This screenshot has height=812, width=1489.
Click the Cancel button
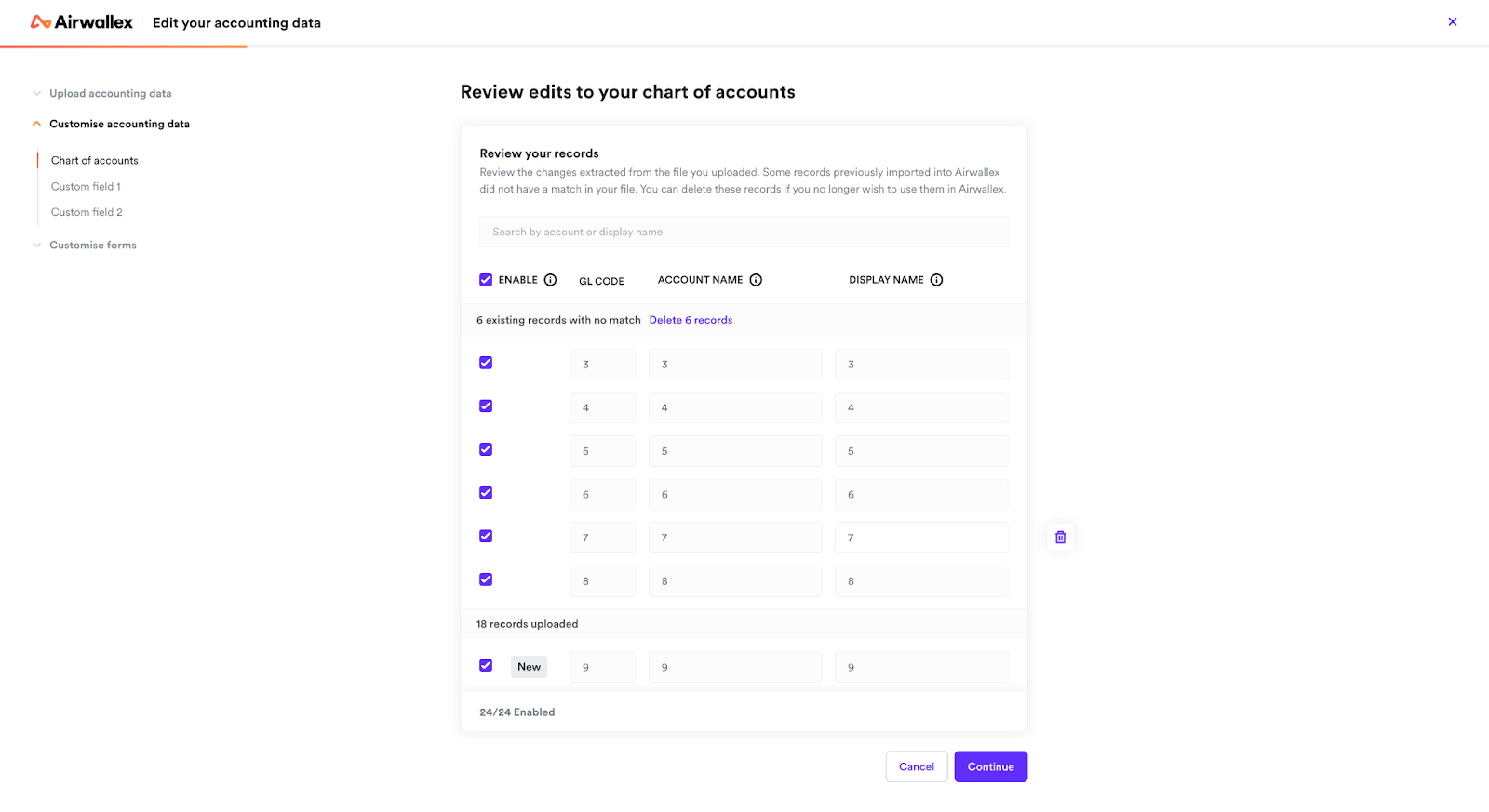[x=917, y=766]
